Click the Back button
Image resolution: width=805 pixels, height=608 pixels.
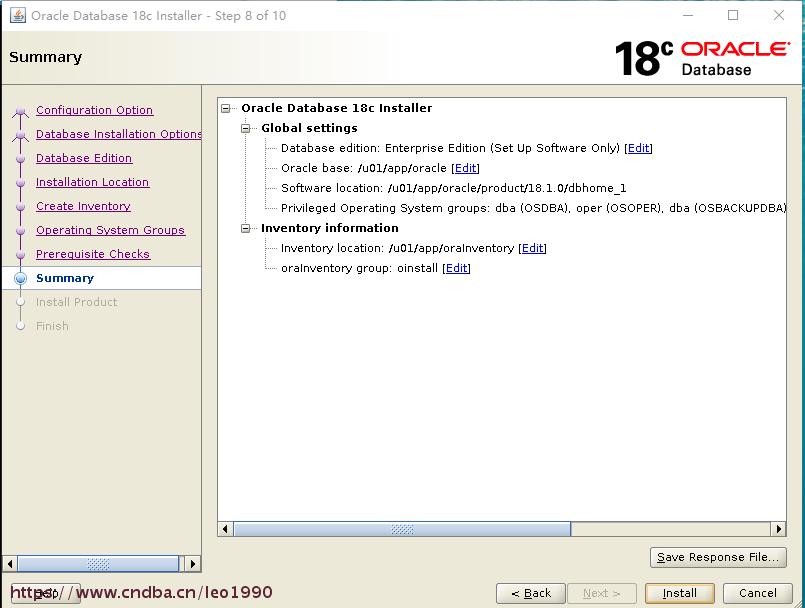point(530,594)
